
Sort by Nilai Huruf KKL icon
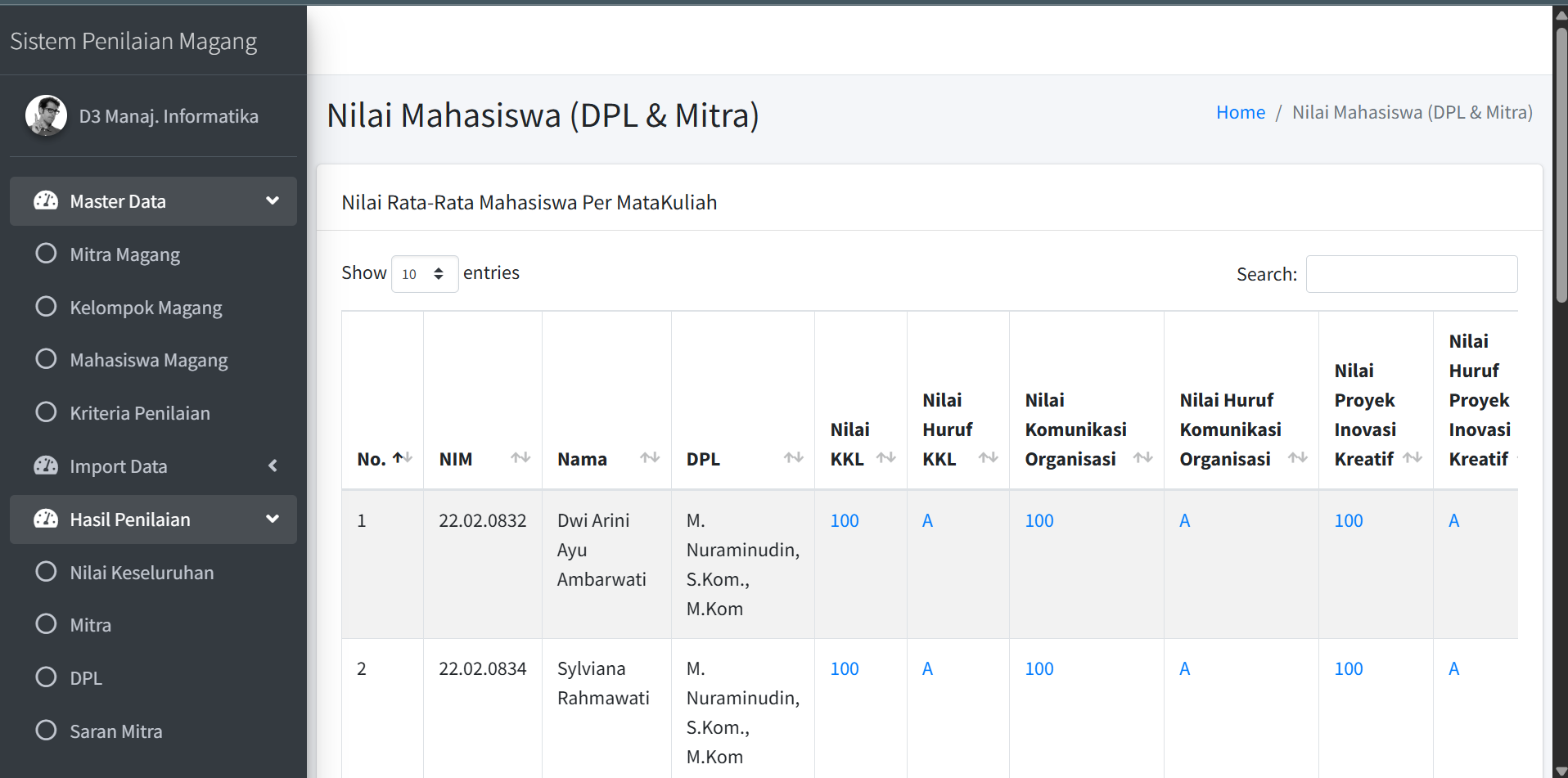pos(988,458)
